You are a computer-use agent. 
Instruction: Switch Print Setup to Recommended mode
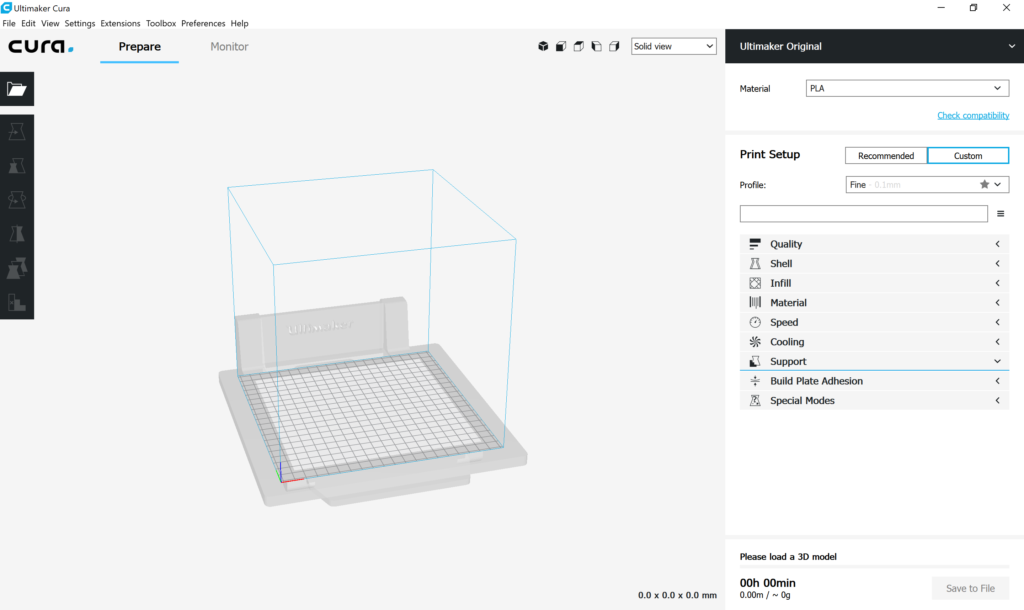(884, 155)
